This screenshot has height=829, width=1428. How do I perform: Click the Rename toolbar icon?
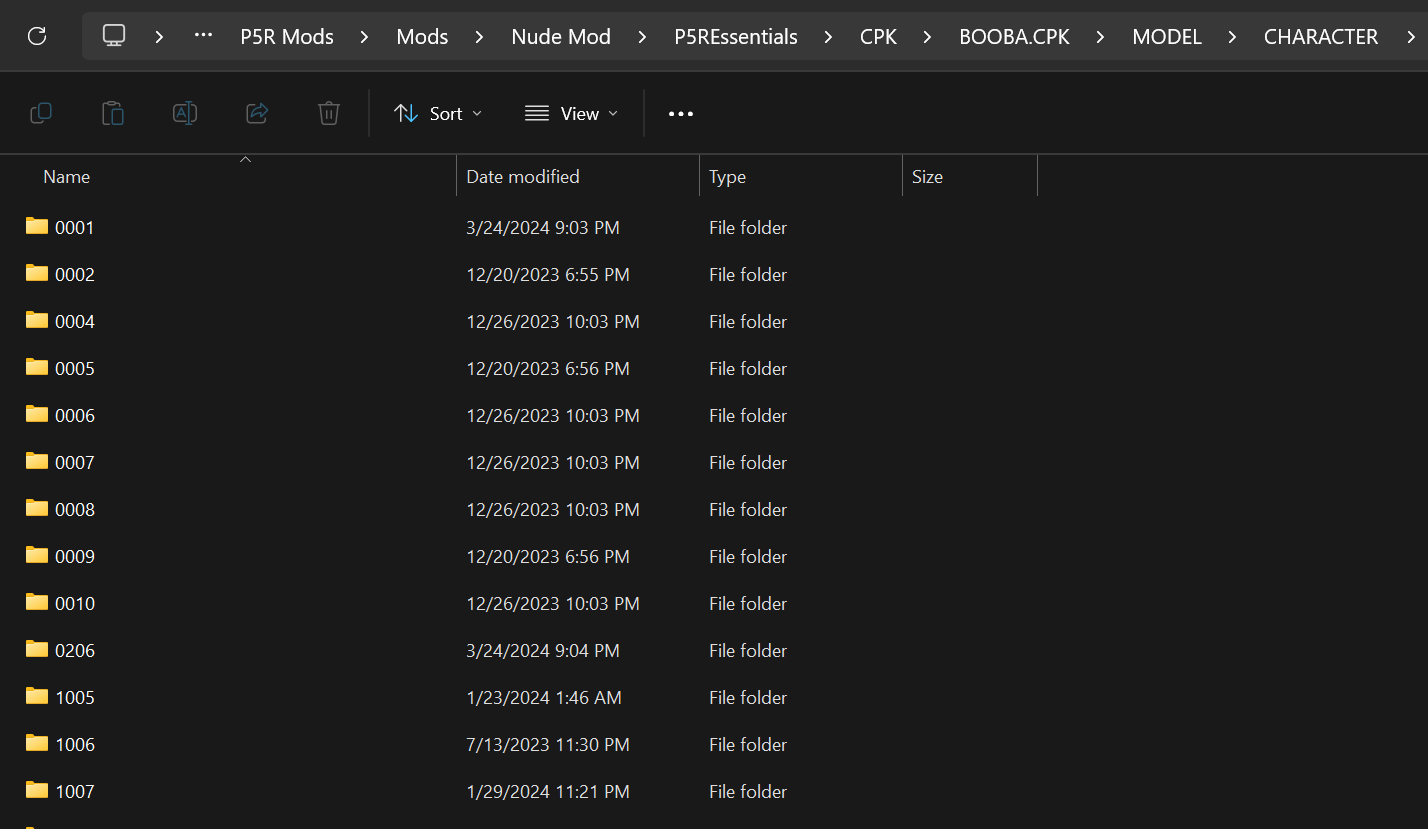pyautogui.click(x=185, y=113)
